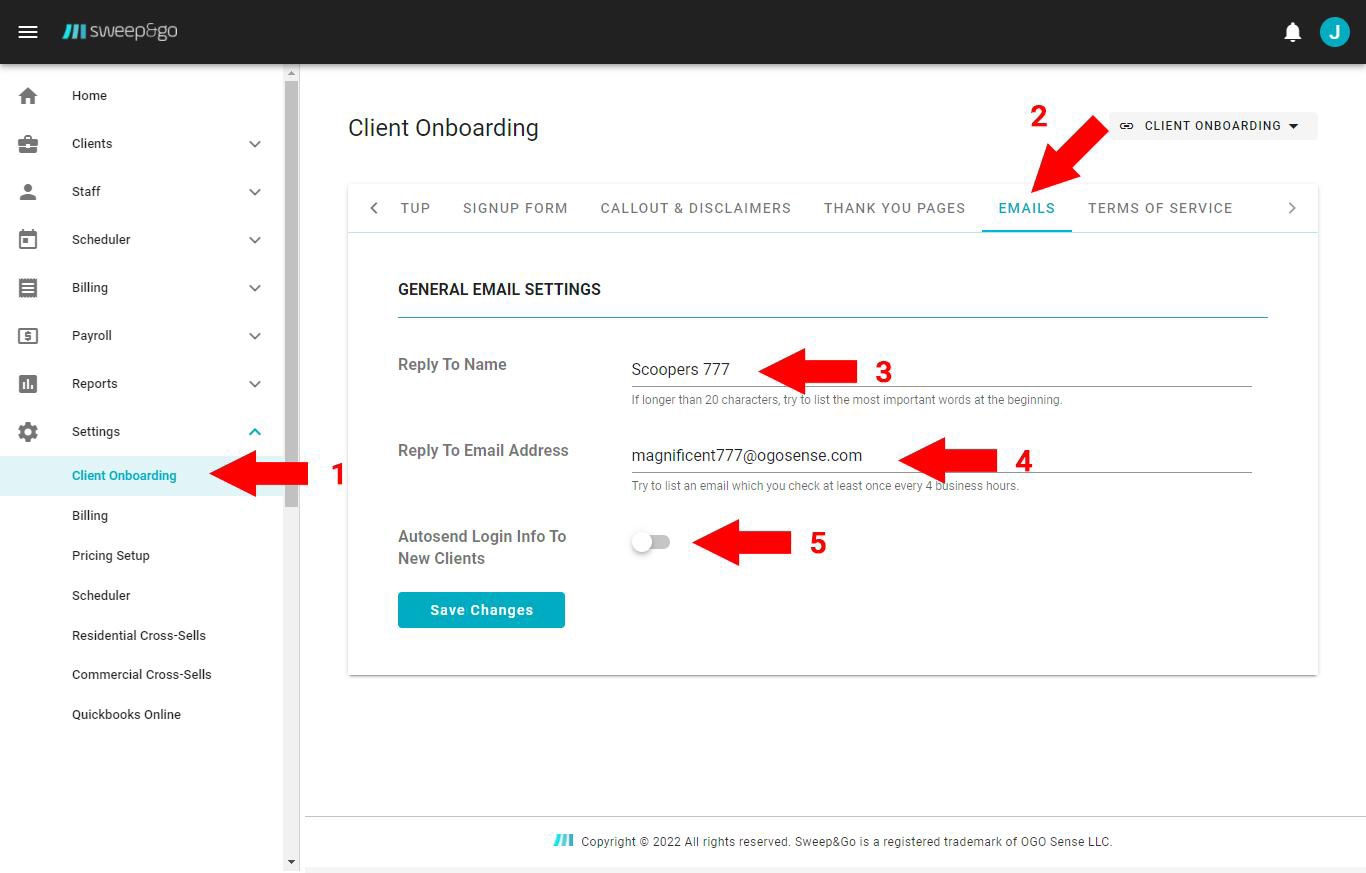Open the Client Onboarding dropdown at top right

[x=1212, y=126]
